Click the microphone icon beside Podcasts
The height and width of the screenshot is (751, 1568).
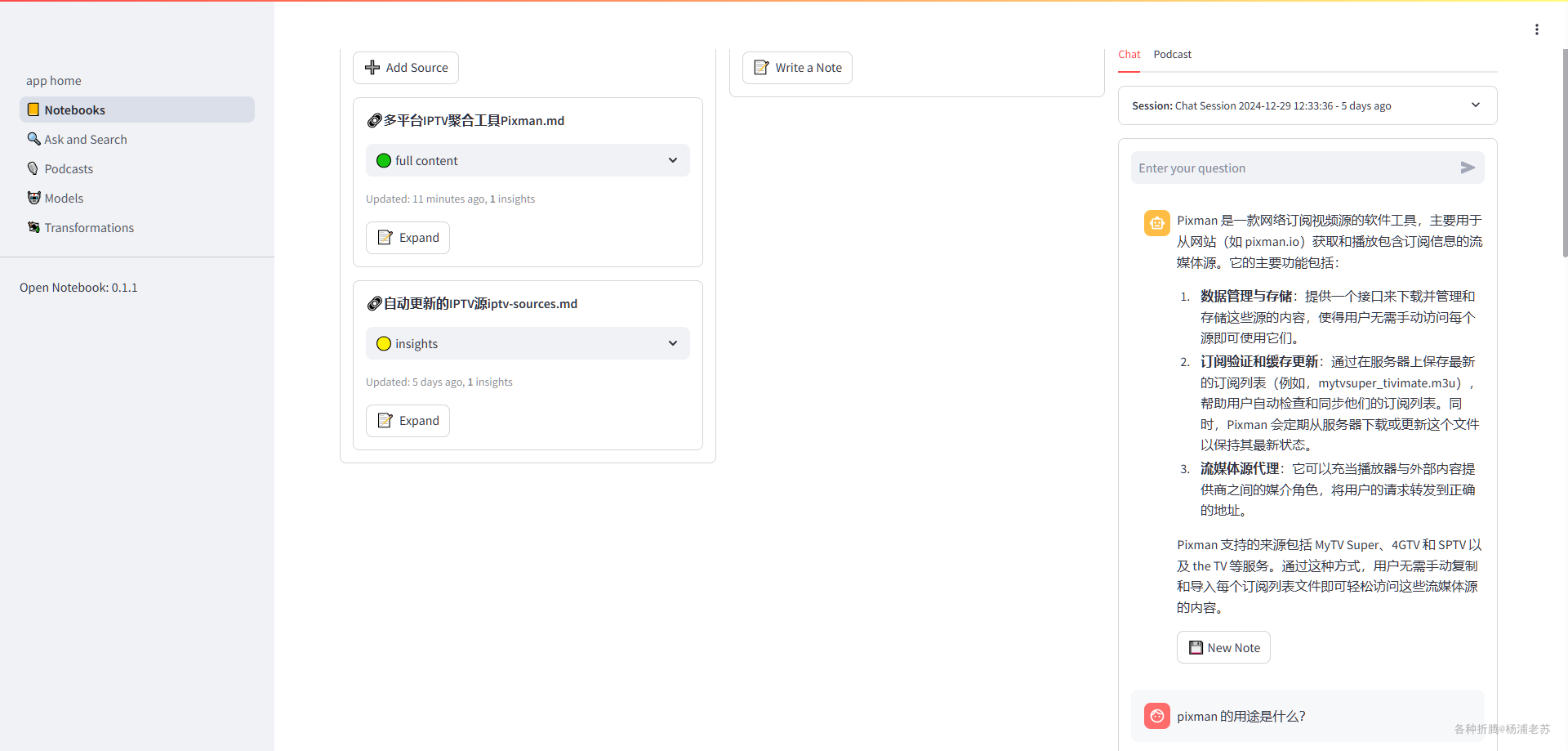coord(33,168)
